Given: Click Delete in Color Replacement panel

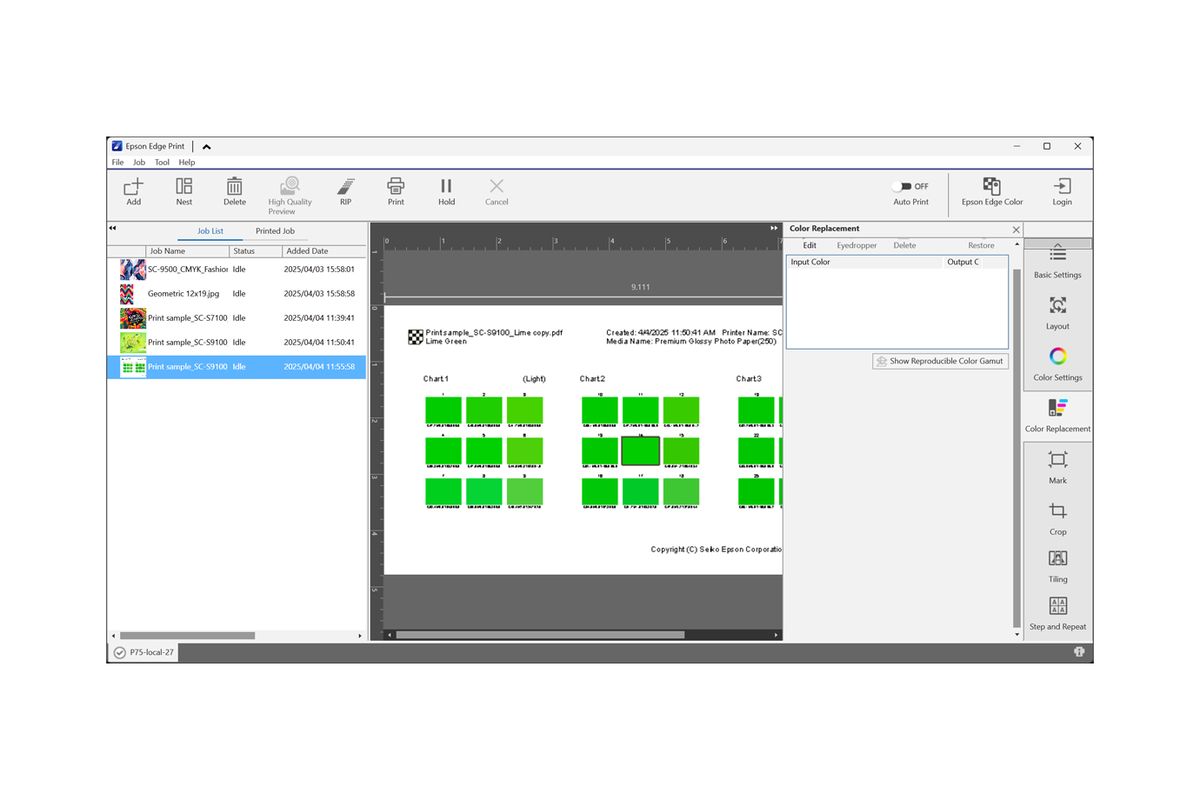Looking at the screenshot, I should click(905, 245).
